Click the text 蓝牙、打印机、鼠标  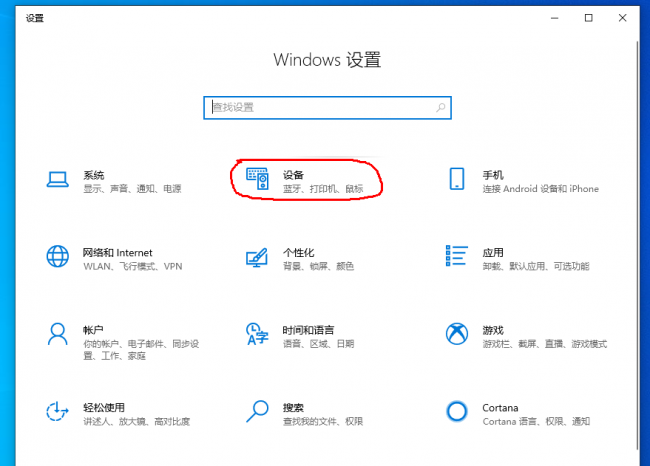tap(323, 189)
